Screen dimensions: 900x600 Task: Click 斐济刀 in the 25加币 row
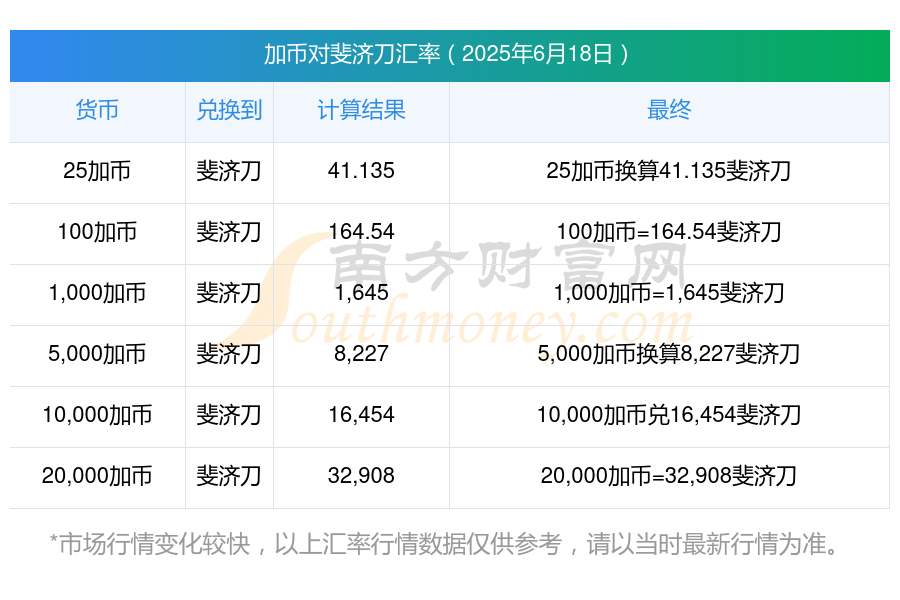coord(229,171)
